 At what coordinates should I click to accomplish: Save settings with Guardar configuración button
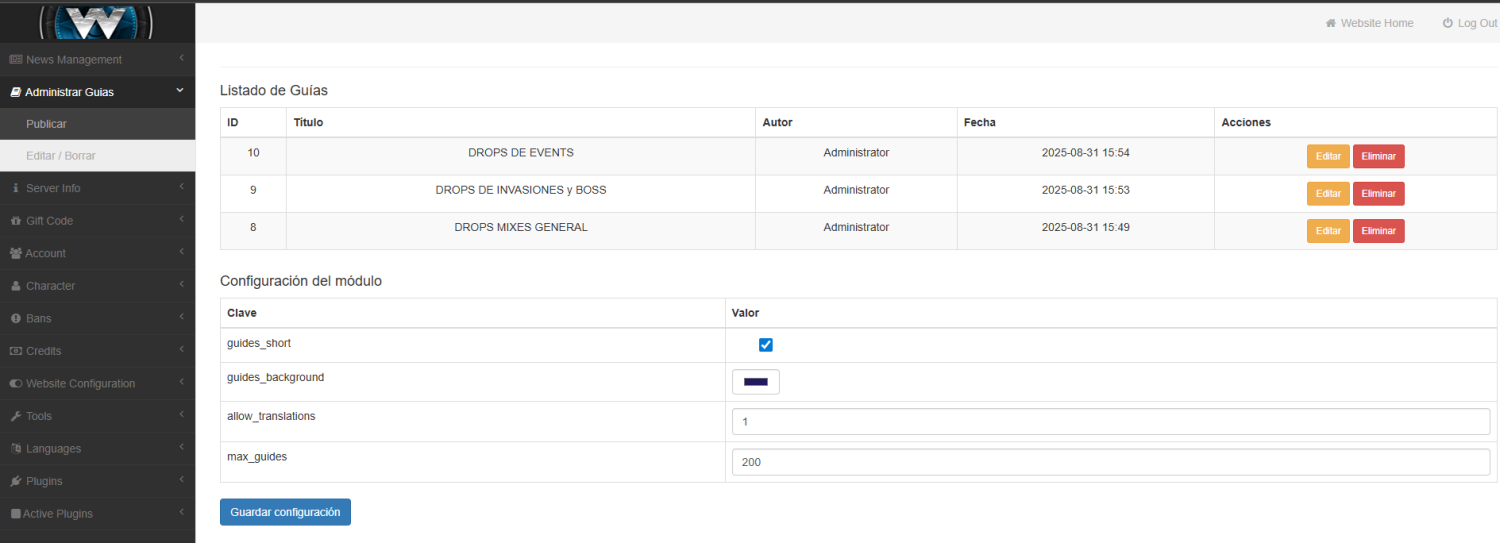tap(285, 512)
